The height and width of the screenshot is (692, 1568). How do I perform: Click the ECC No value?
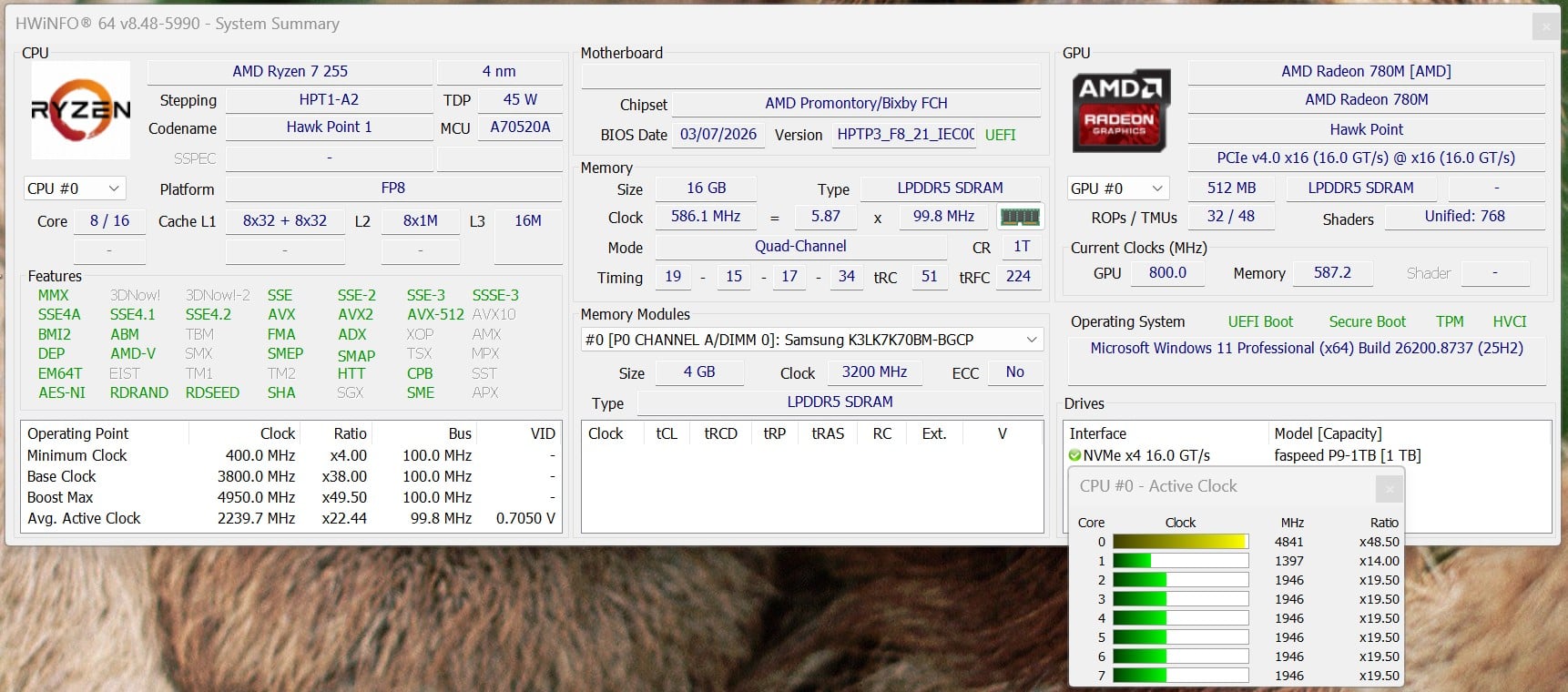1014,371
